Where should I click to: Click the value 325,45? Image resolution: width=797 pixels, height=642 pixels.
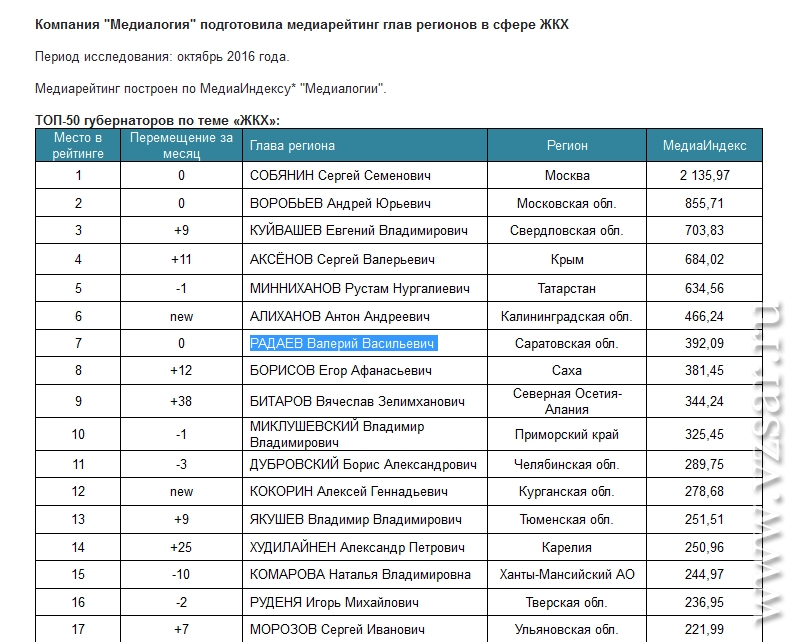click(704, 434)
